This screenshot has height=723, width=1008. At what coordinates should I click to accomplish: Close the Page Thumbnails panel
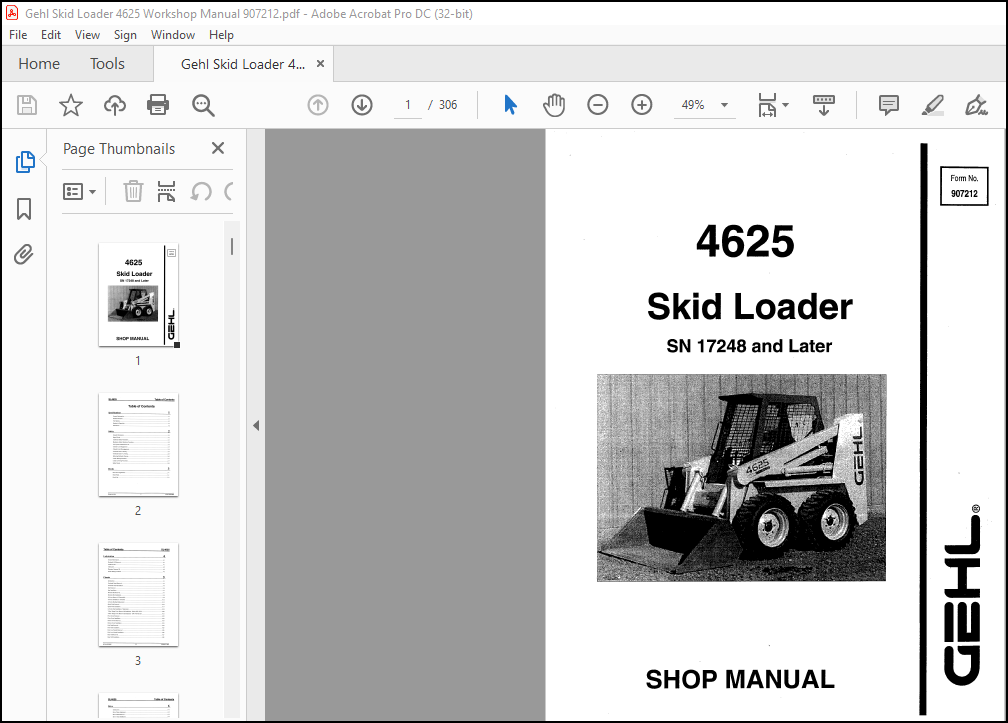pos(218,148)
